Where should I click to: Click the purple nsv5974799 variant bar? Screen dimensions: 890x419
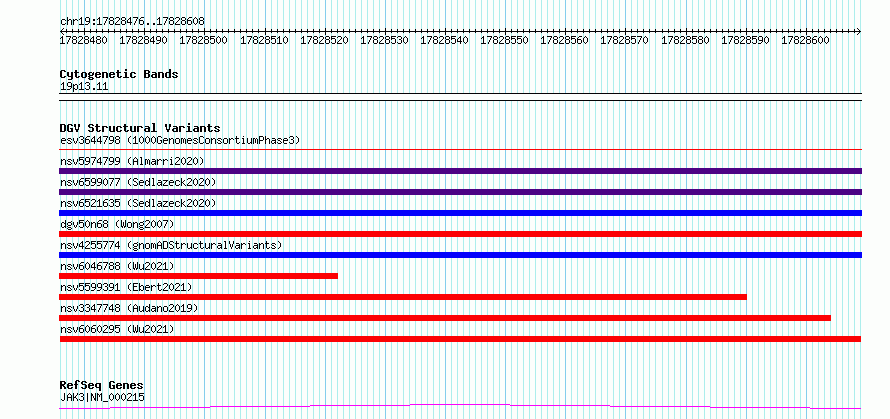[460, 171]
